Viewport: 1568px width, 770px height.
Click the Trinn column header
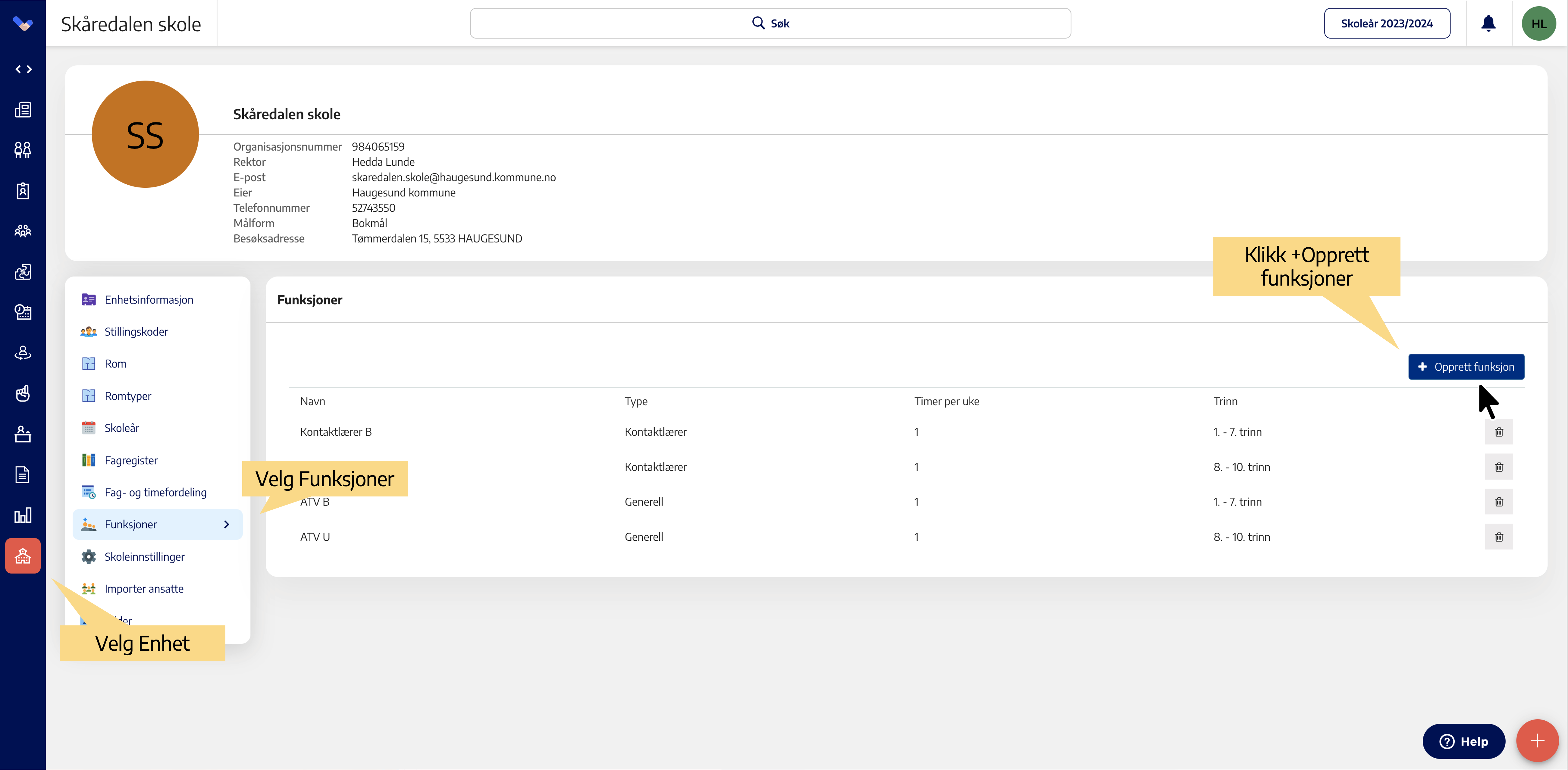tap(1225, 402)
